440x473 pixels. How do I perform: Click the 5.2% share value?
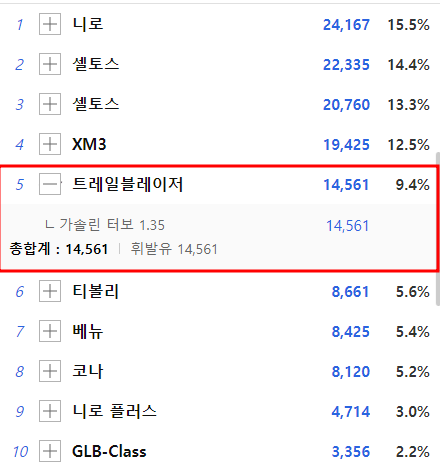point(413,372)
